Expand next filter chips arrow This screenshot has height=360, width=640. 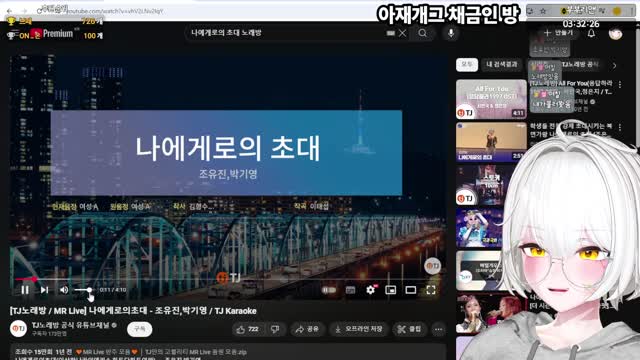614,65
